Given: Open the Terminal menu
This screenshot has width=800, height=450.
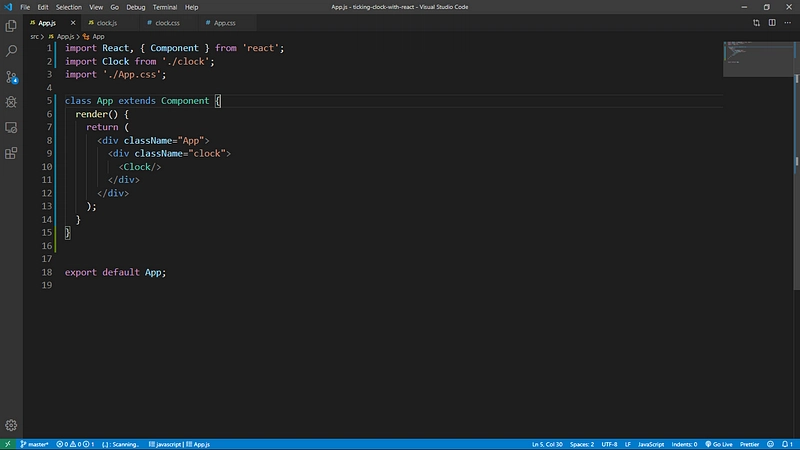Looking at the screenshot, I should [164, 7].
